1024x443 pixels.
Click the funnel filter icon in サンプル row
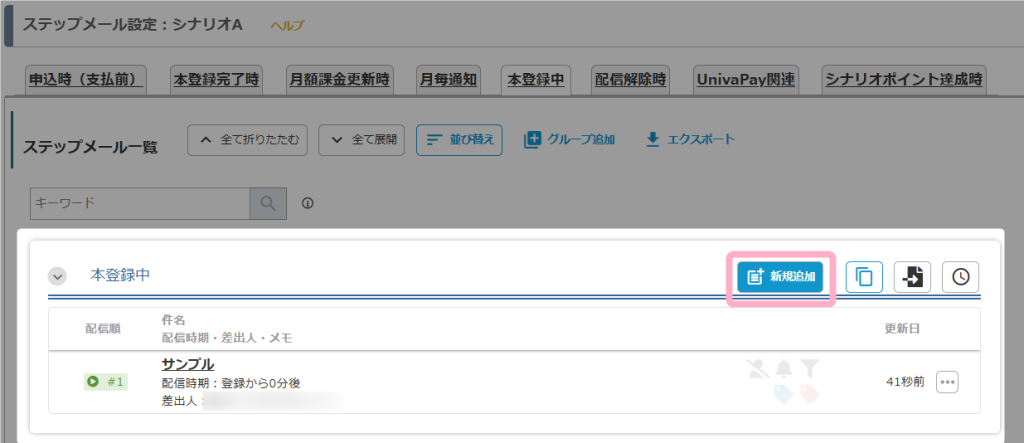(x=809, y=369)
